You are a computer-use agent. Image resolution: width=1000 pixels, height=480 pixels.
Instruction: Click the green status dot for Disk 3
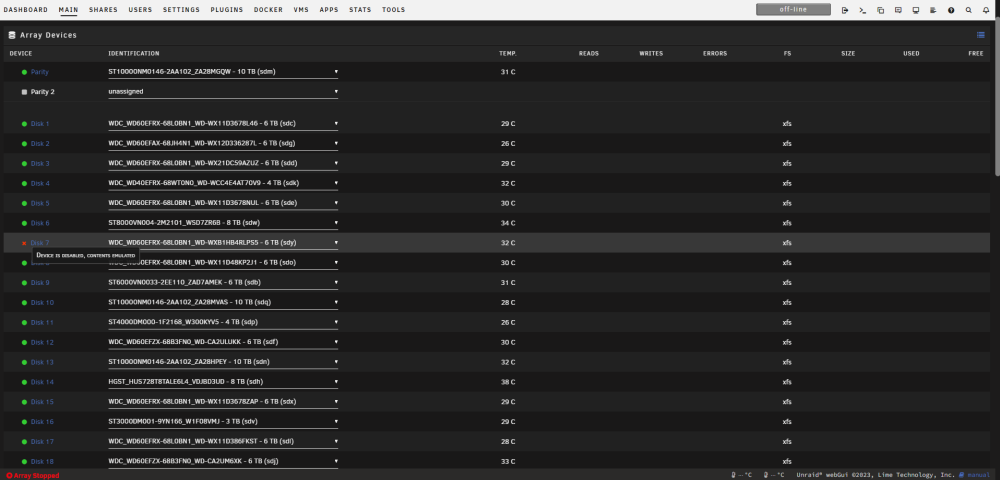point(24,163)
